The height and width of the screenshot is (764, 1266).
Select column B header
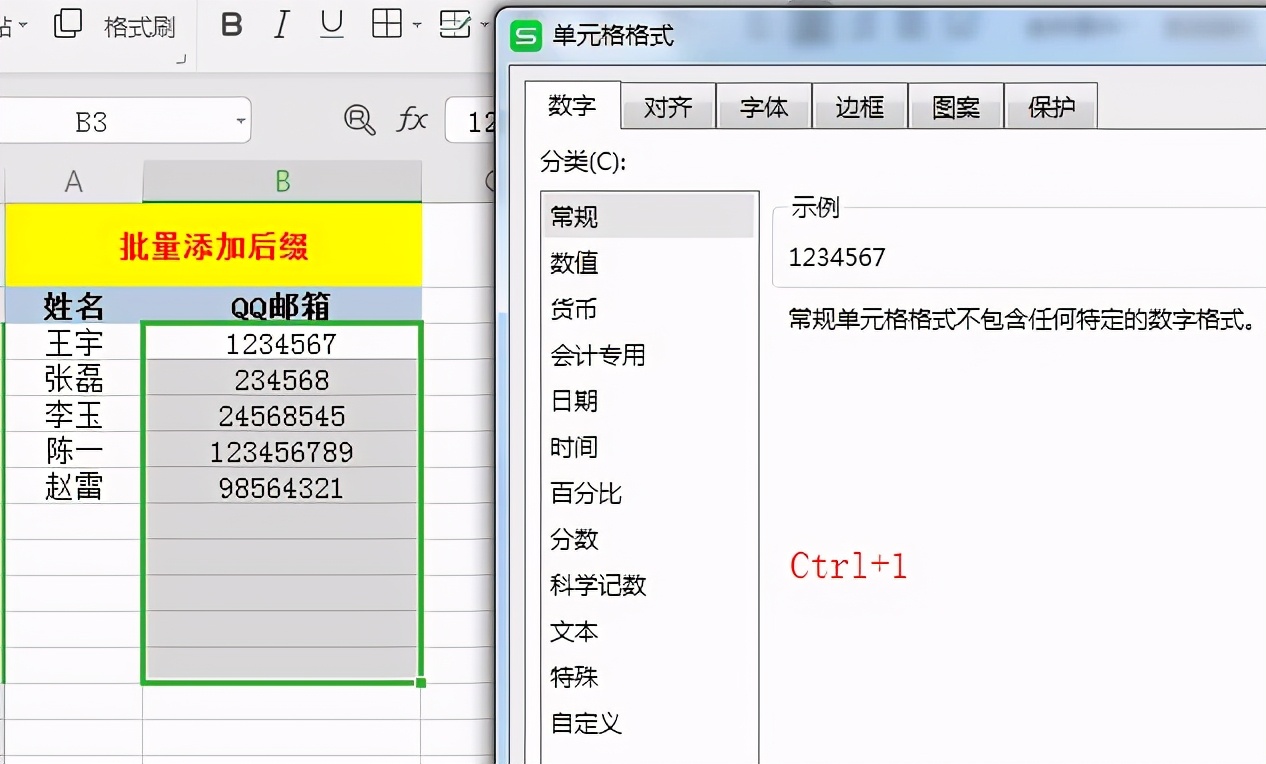tap(282, 181)
